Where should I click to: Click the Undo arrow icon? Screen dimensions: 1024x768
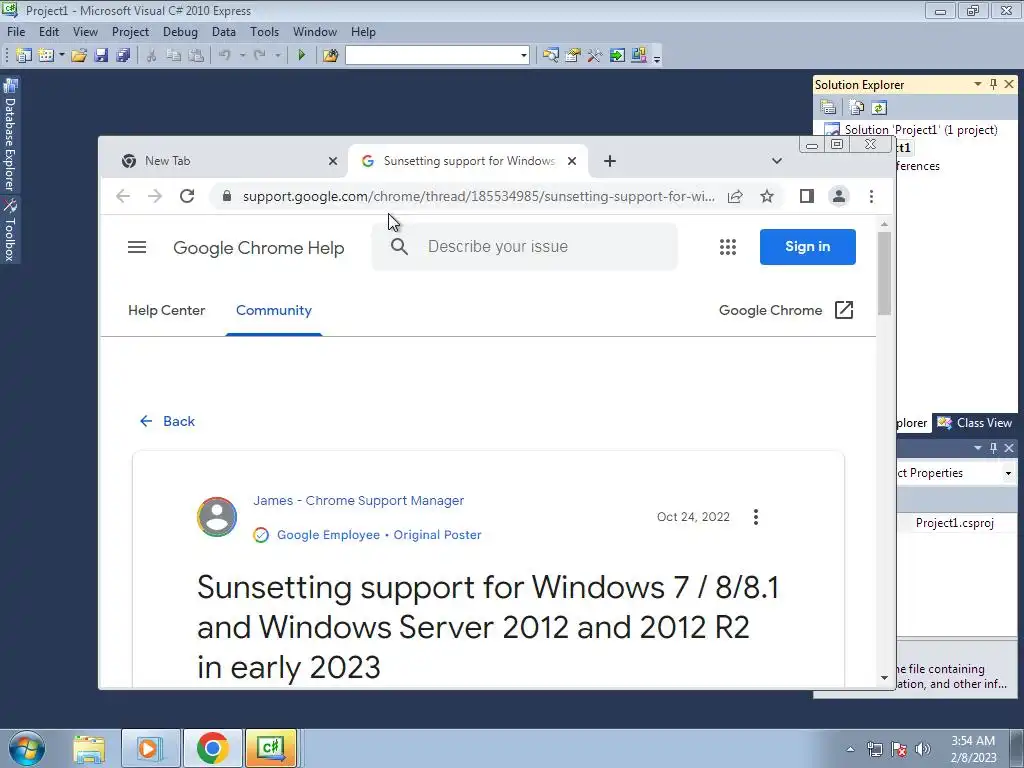(x=225, y=56)
